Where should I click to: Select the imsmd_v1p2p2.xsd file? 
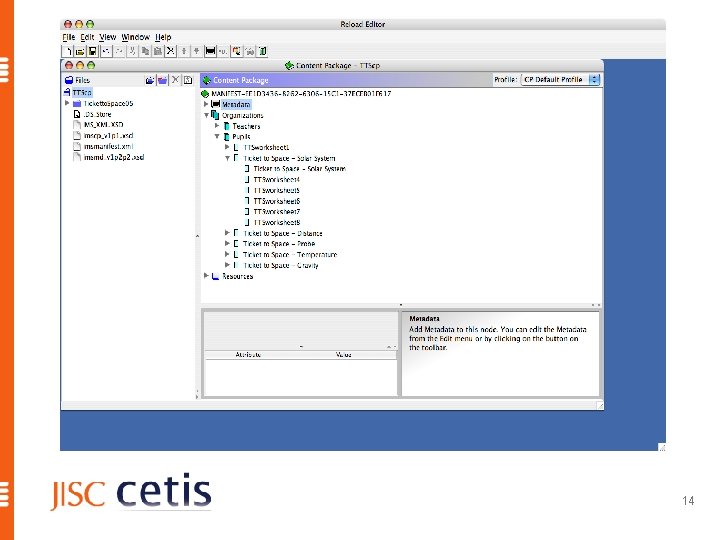click(x=114, y=157)
